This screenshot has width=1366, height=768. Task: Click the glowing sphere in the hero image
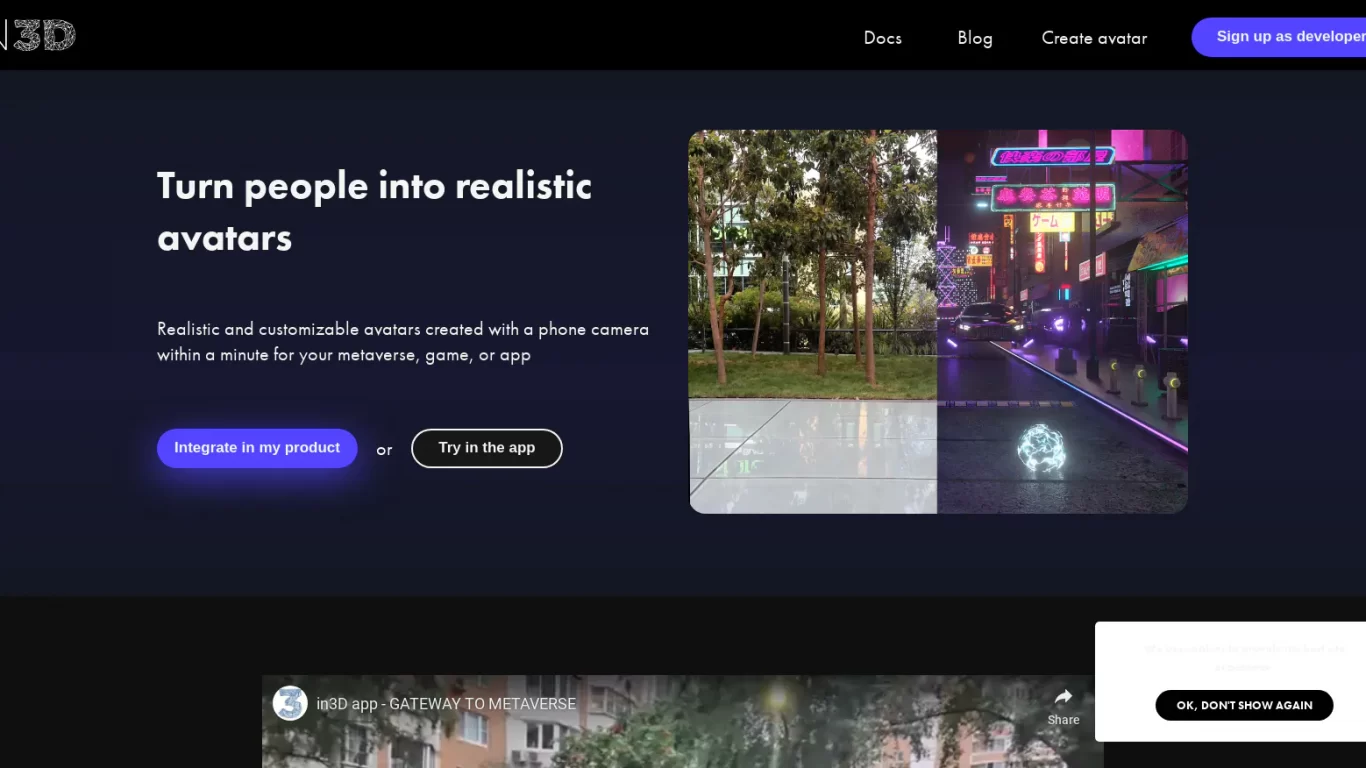pos(1041,449)
